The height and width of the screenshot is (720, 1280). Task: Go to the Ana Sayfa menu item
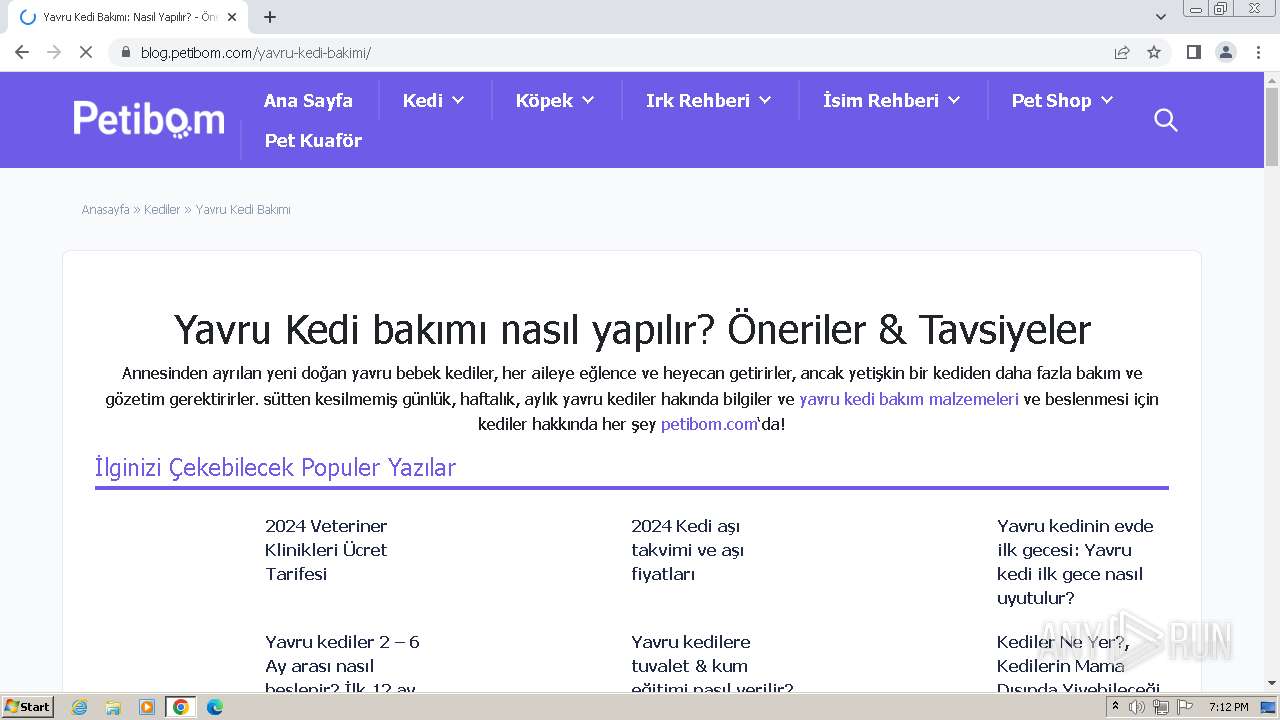[x=308, y=100]
